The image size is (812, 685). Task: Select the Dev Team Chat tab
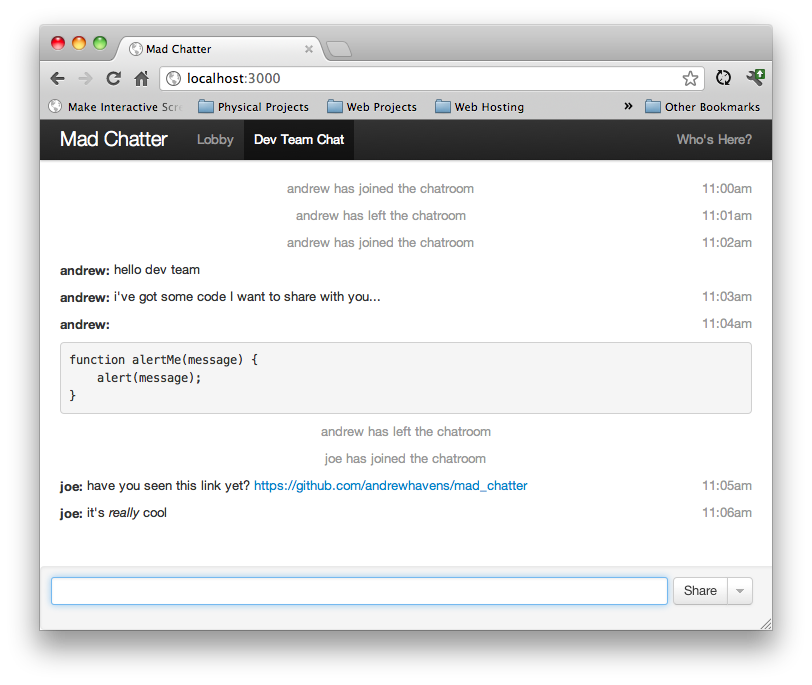pos(299,140)
